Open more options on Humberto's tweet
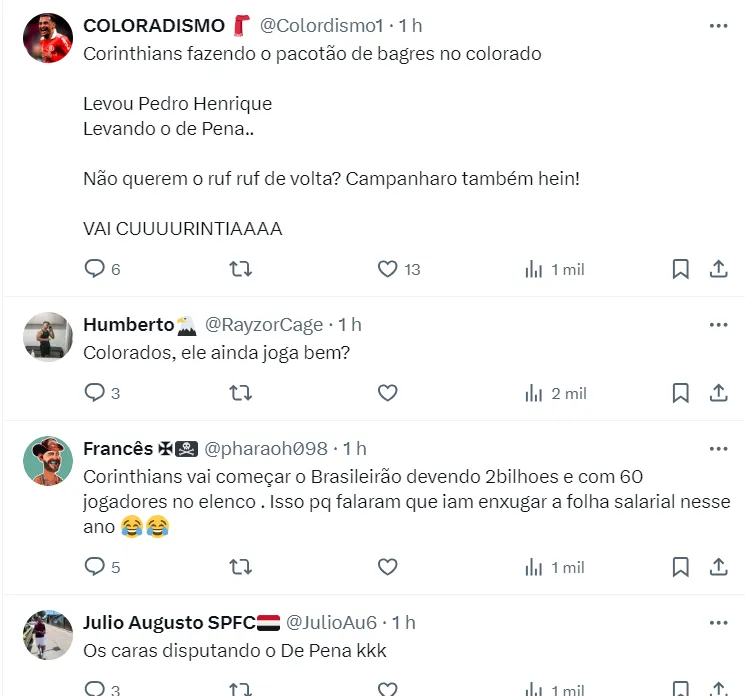 (718, 325)
